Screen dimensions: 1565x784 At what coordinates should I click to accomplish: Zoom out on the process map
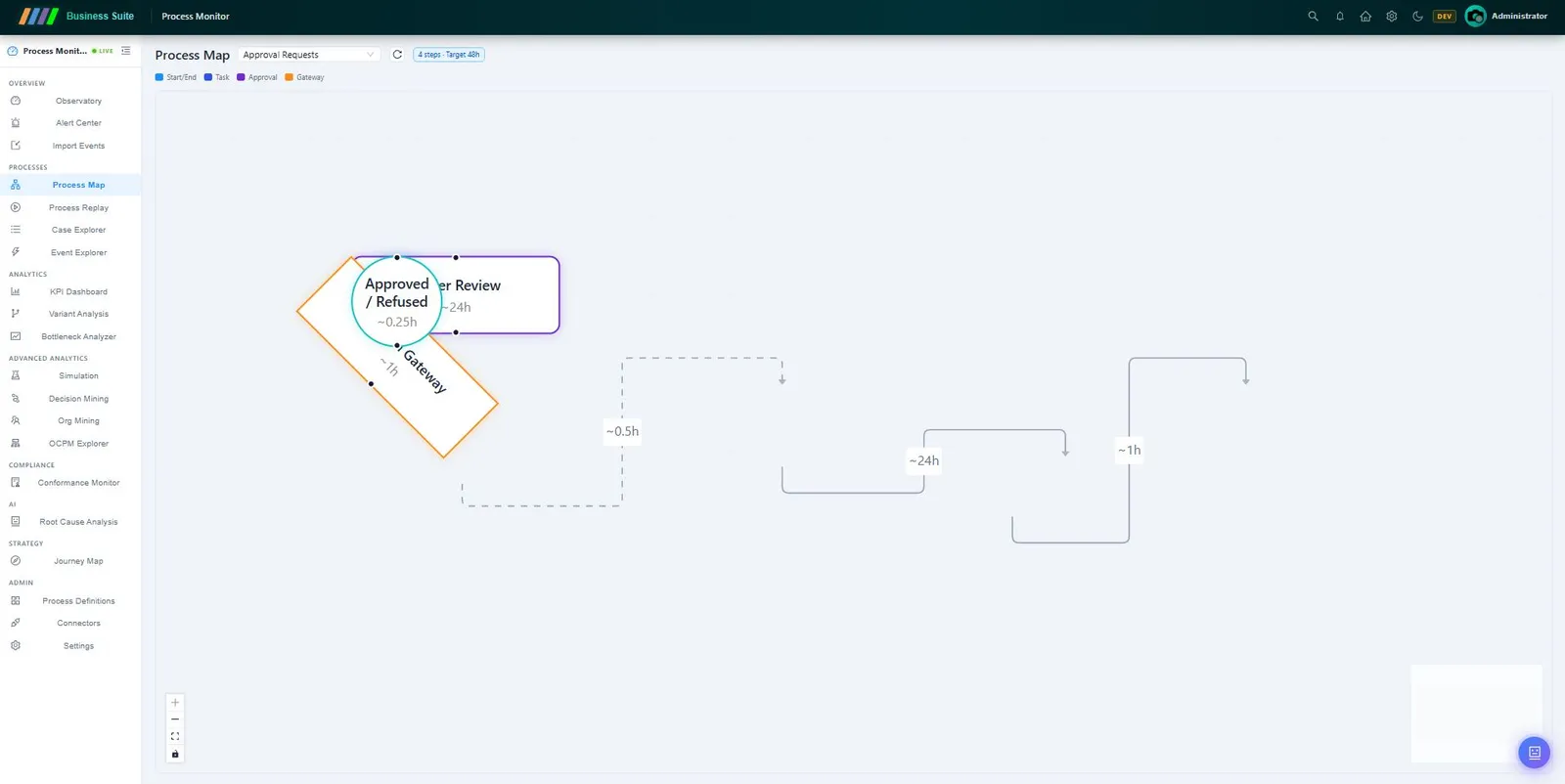(175, 719)
